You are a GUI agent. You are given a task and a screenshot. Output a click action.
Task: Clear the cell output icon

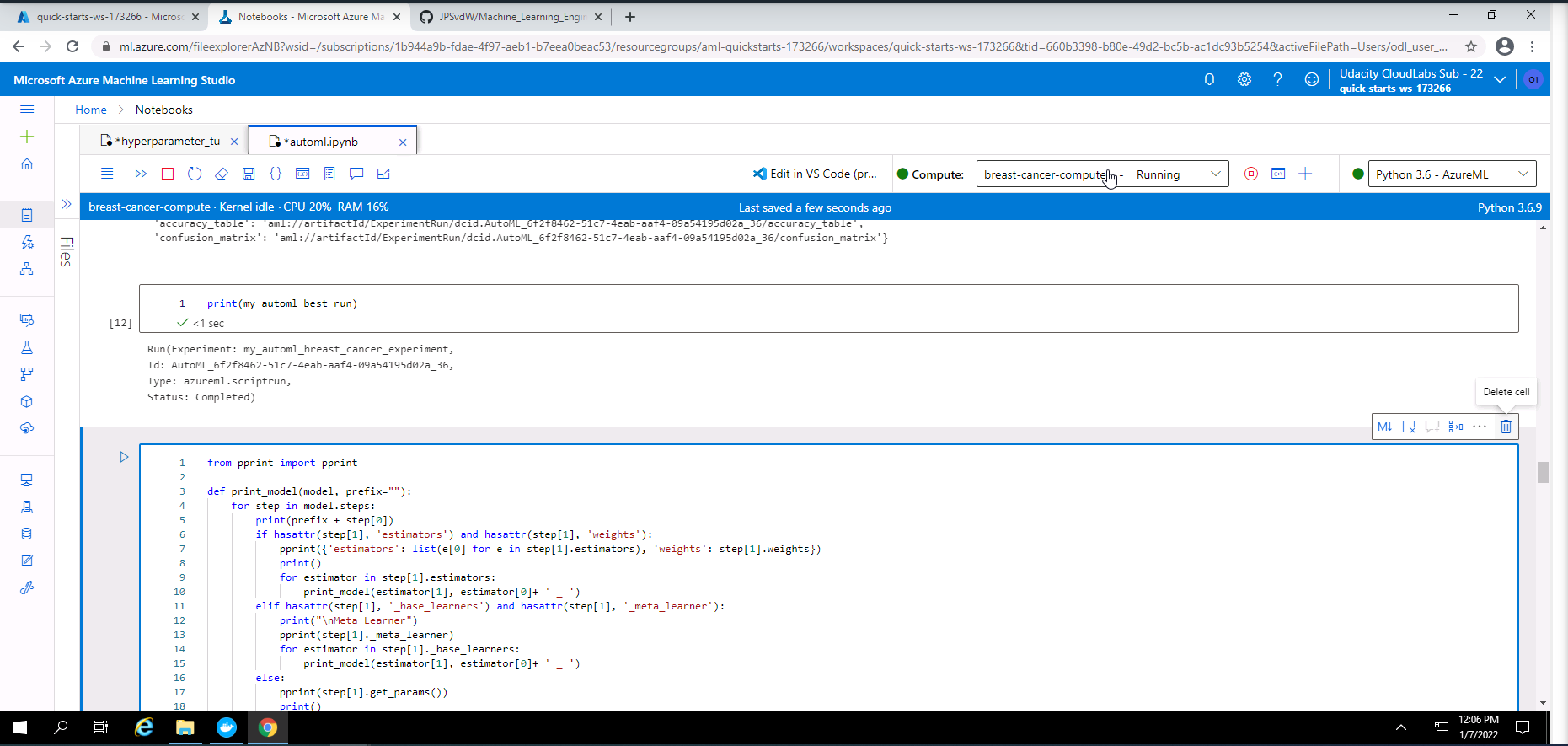tap(1409, 427)
